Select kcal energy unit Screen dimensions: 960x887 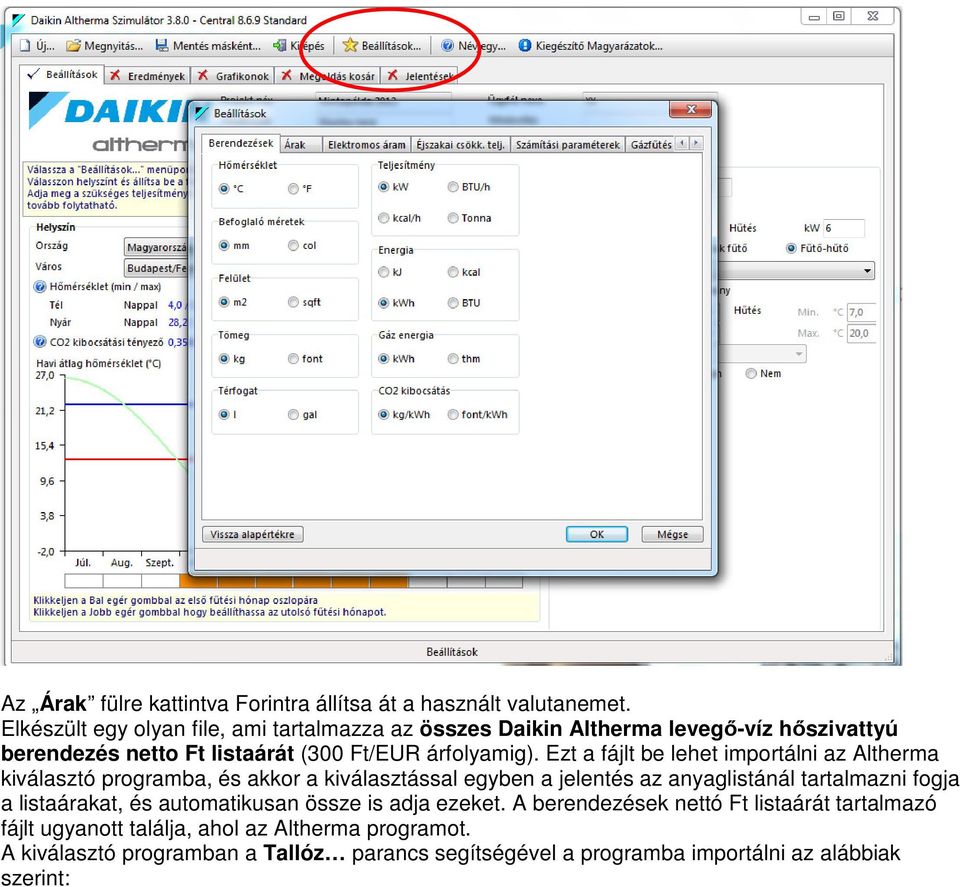(x=453, y=272)
